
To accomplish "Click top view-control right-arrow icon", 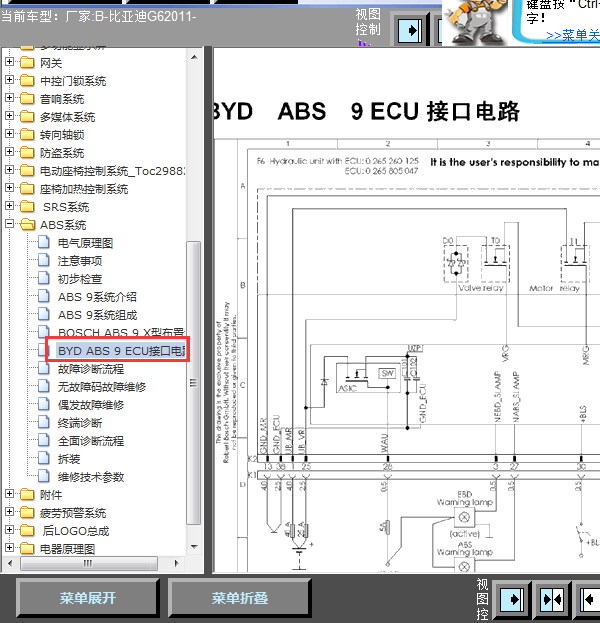I will (x=410, y=30).
